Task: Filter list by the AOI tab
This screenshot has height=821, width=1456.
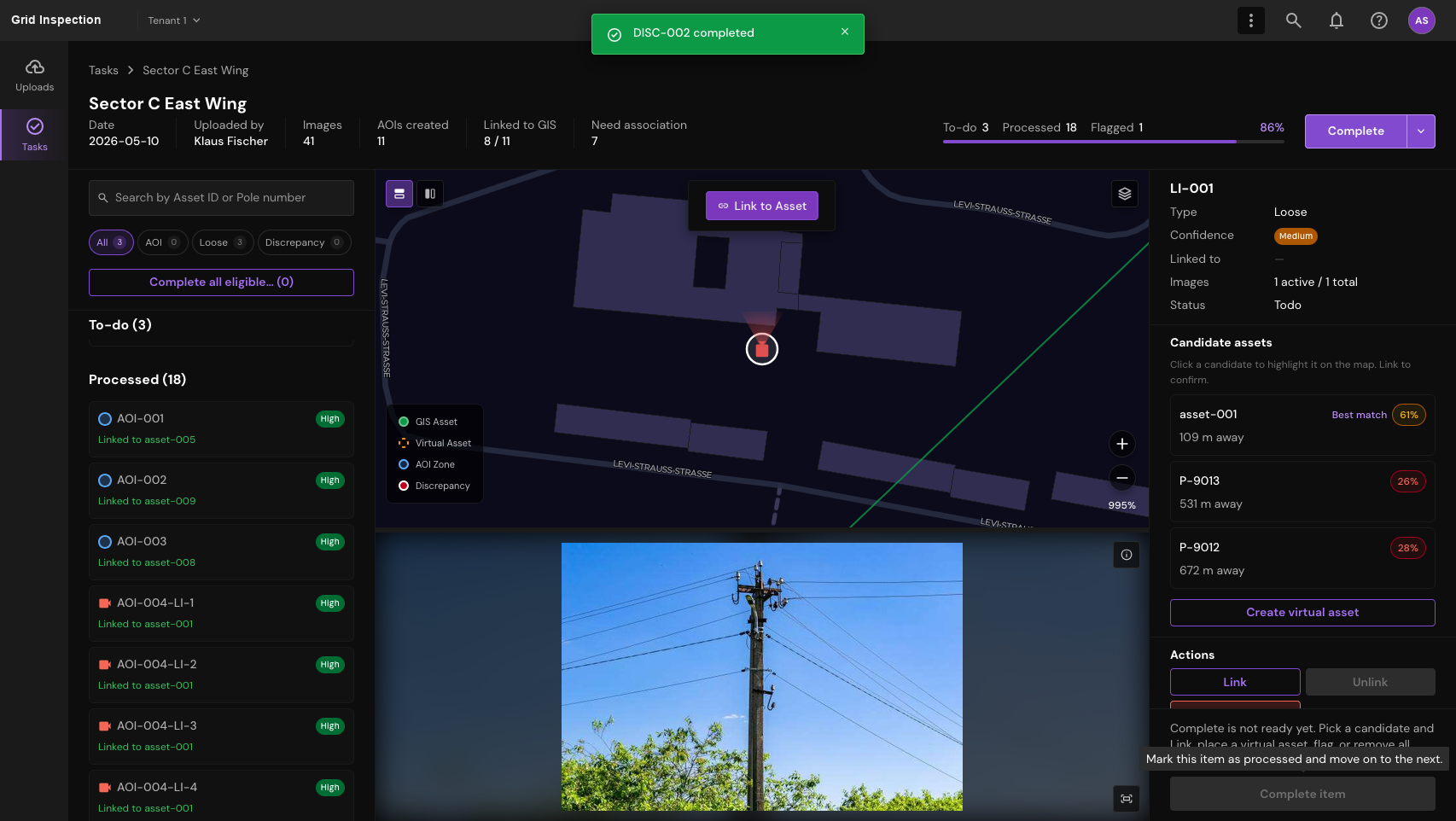Action: coord(162,242)
